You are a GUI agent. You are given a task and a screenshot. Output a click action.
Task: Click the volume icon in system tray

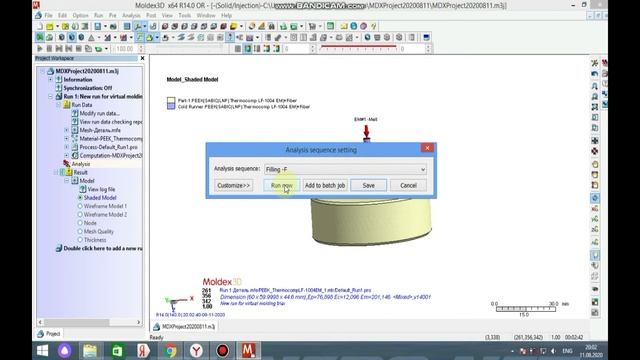[x=553, y=351]
